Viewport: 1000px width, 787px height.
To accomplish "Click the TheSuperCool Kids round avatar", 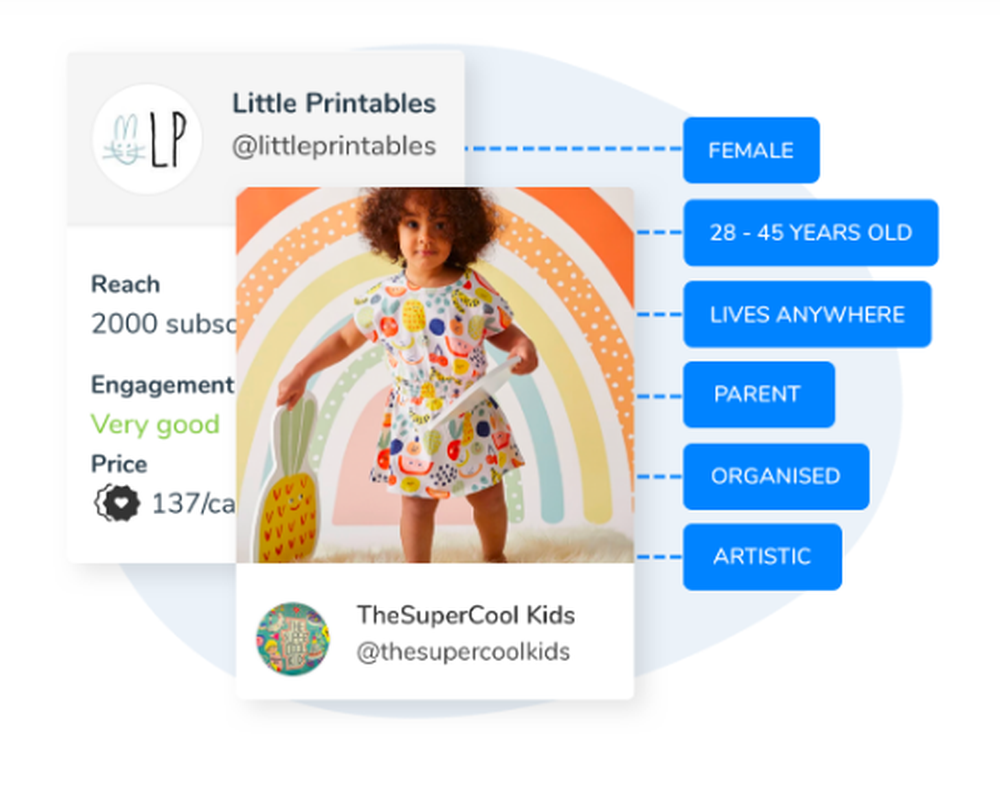I will pos(293,639).
